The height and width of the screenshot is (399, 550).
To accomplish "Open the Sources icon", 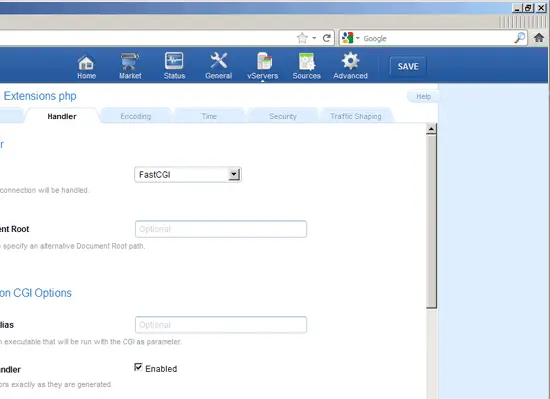I will 307,62.
